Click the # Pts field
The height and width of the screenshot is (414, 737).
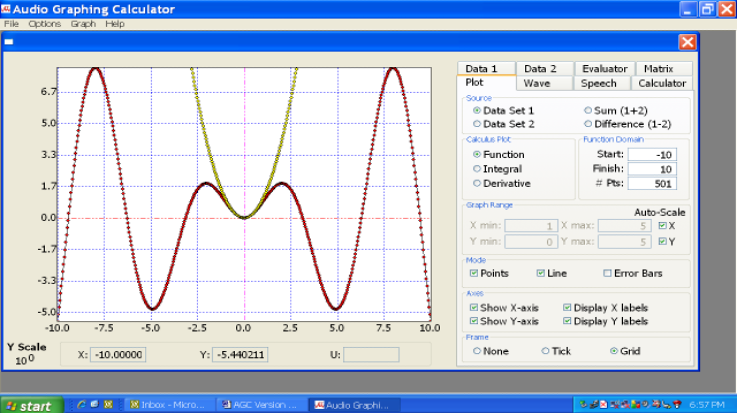652,184
